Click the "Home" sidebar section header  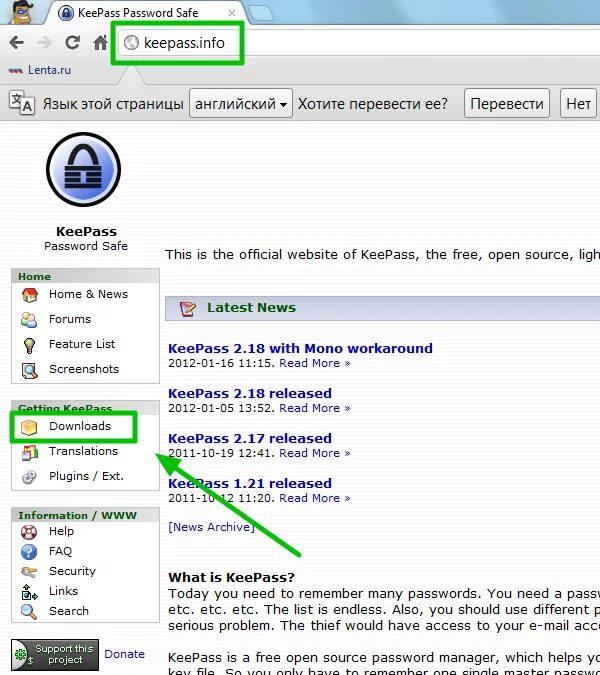click(34, 276)
